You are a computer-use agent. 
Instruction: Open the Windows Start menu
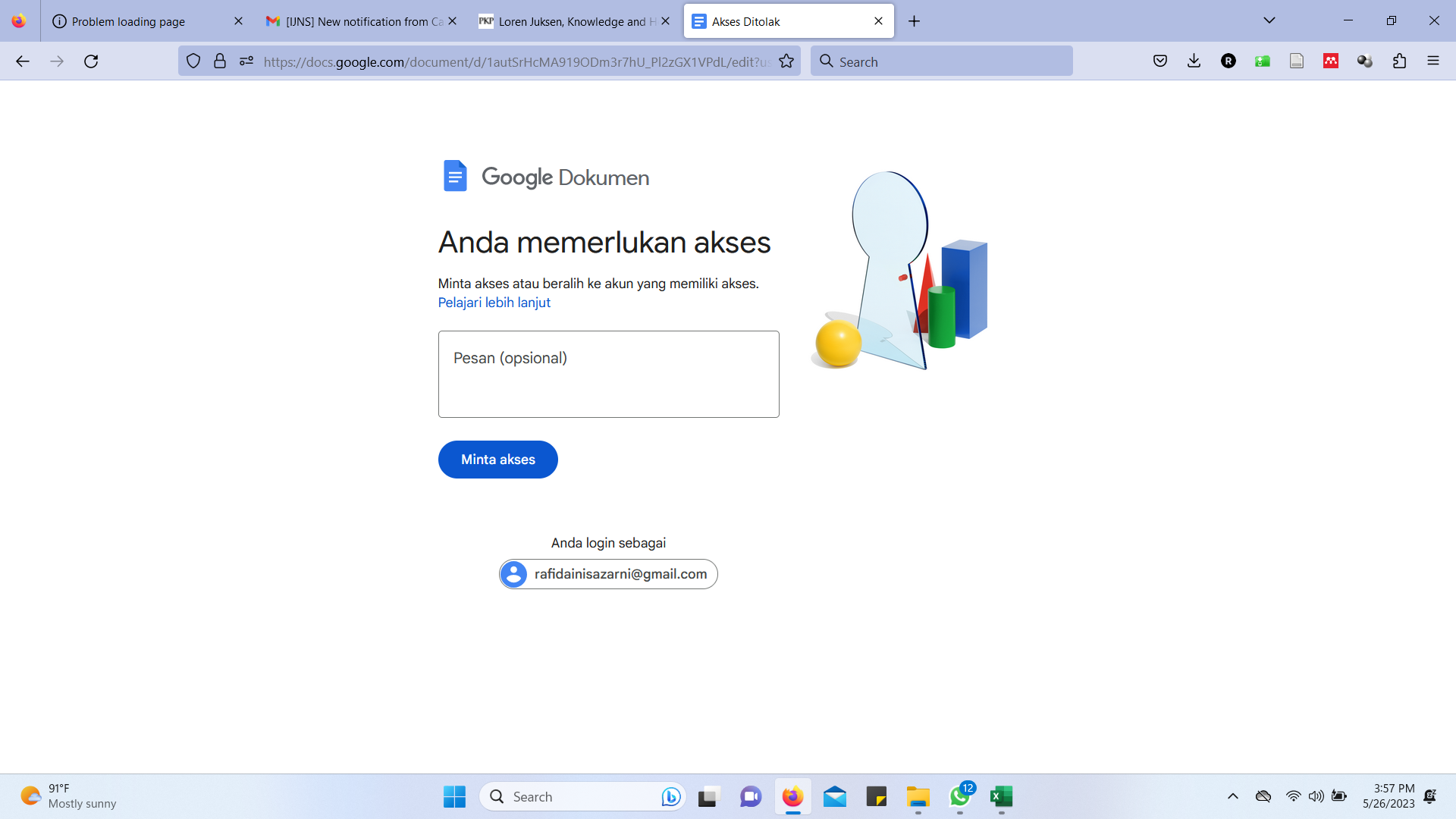click(454, 797)
